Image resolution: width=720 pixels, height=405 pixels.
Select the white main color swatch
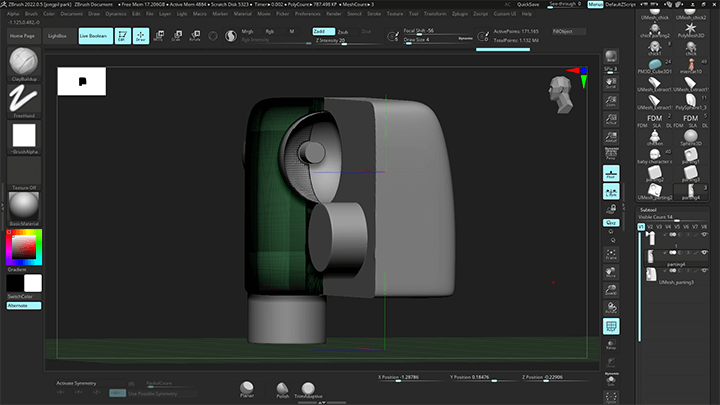tap(33, 283)
